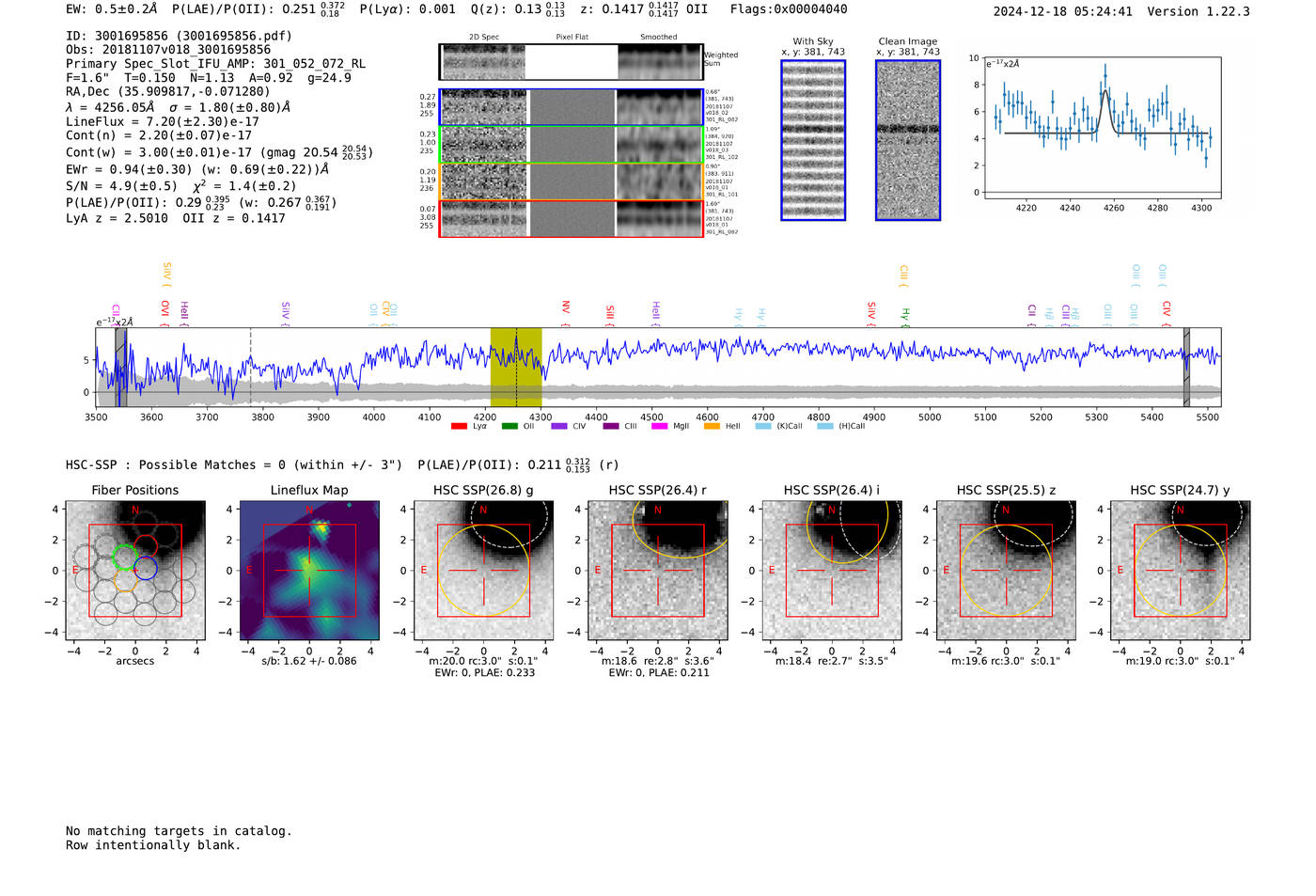Click the purple CIV legend swatch
Viewport: 1316px width, 896px height.
click(x=559, y=427)
